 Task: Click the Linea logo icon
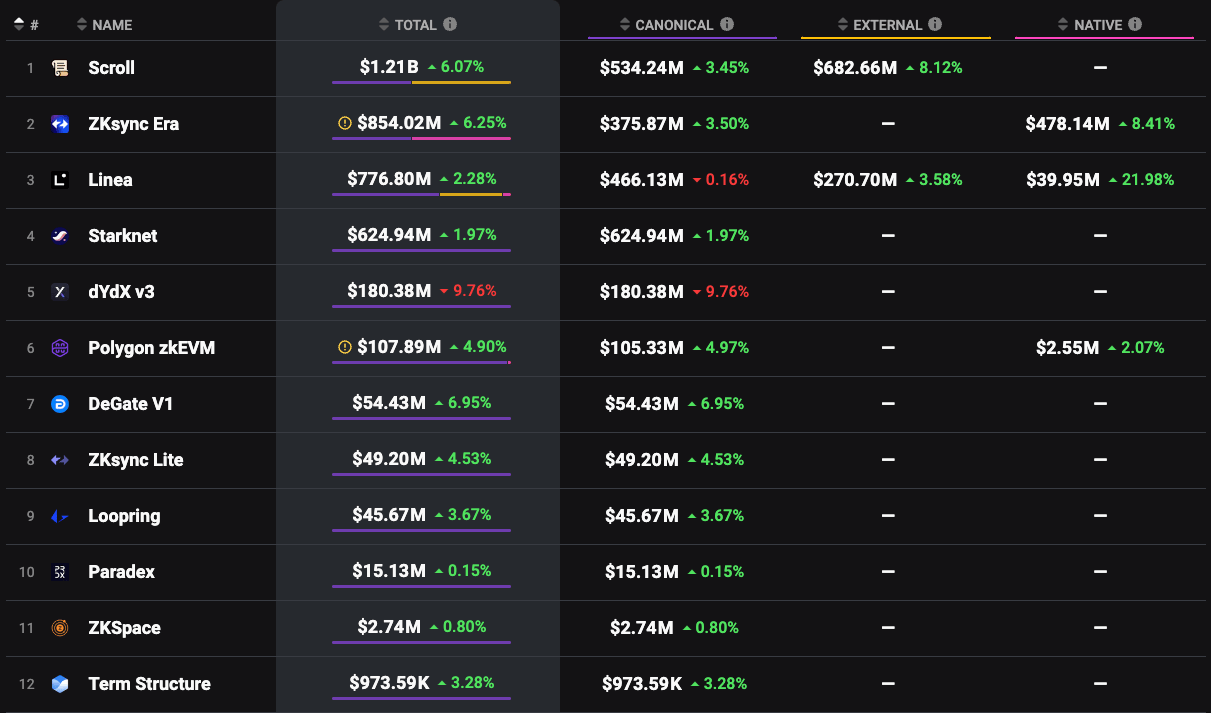(60, 180)
